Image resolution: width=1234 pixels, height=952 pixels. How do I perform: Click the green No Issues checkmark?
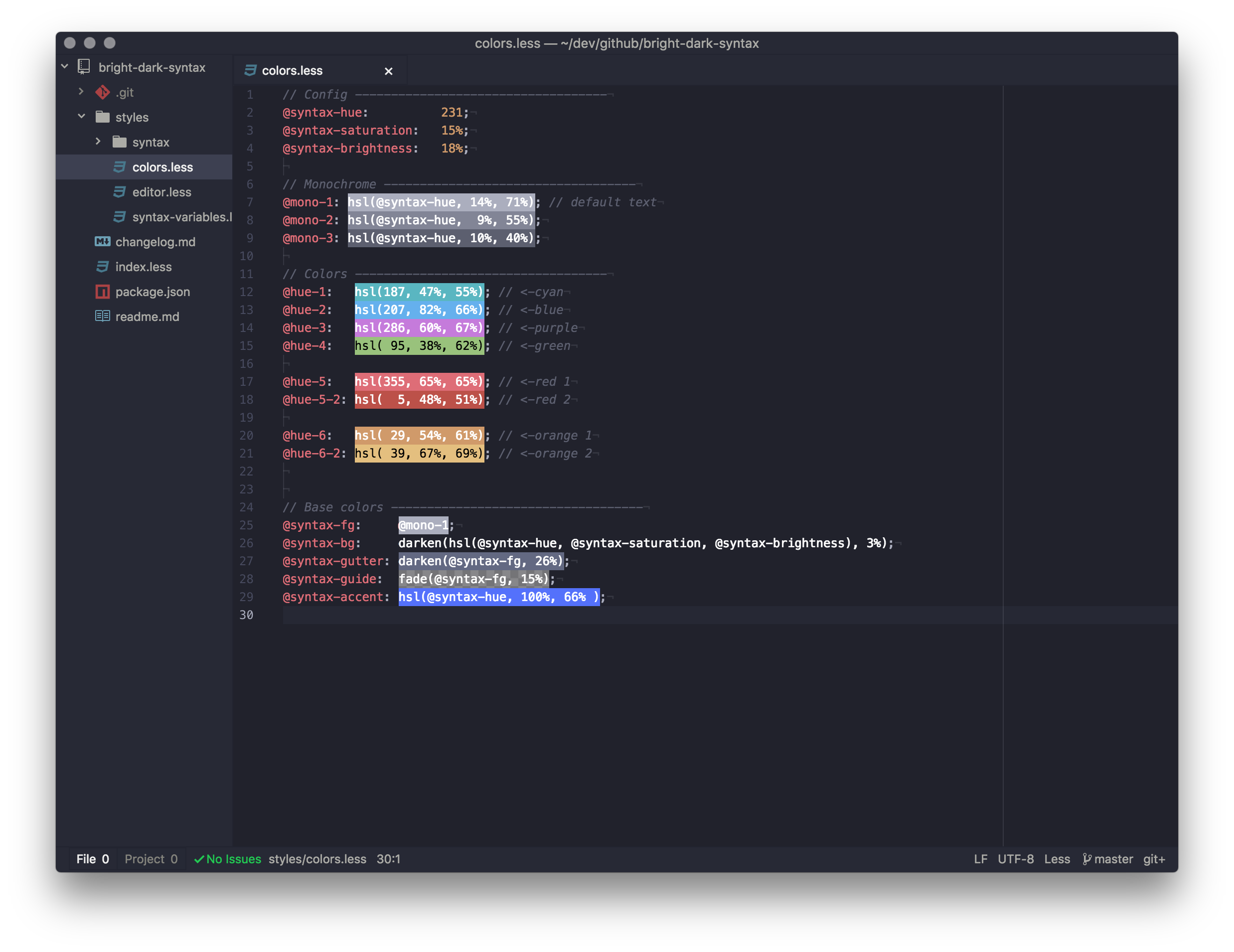tap(199, 859)
